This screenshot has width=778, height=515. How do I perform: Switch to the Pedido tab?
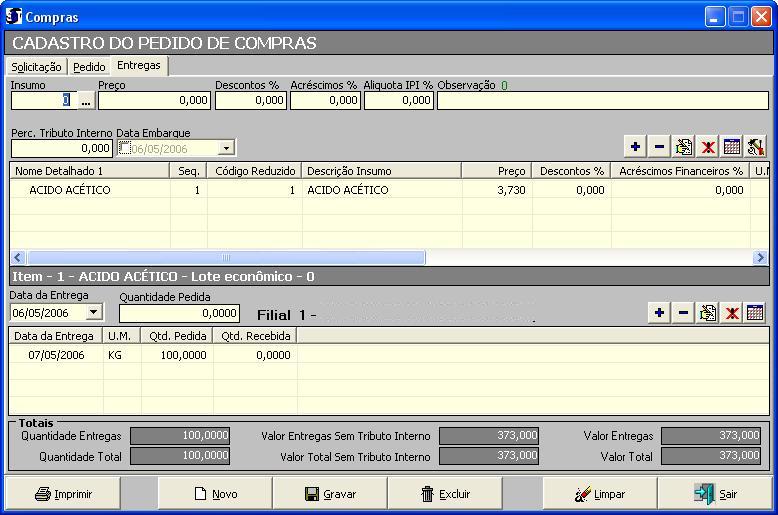[x=89, y=67]
